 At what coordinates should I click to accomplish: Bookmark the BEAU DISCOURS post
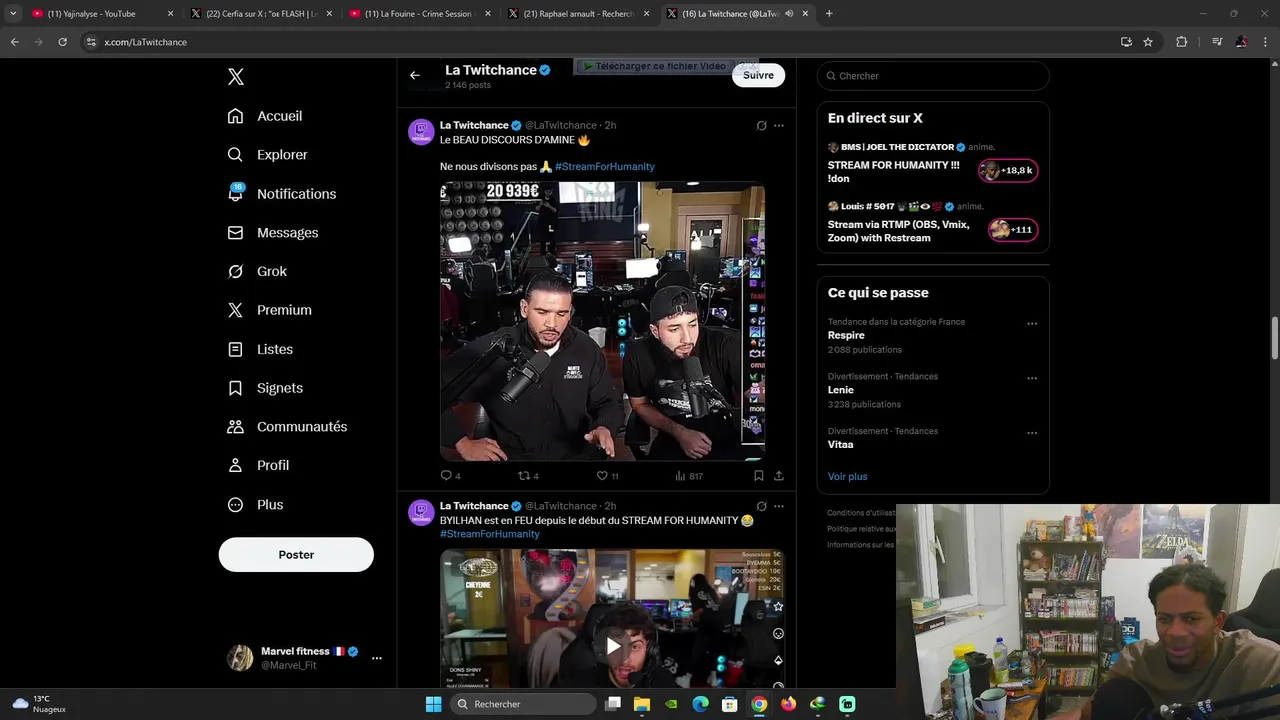click(758, 476)
